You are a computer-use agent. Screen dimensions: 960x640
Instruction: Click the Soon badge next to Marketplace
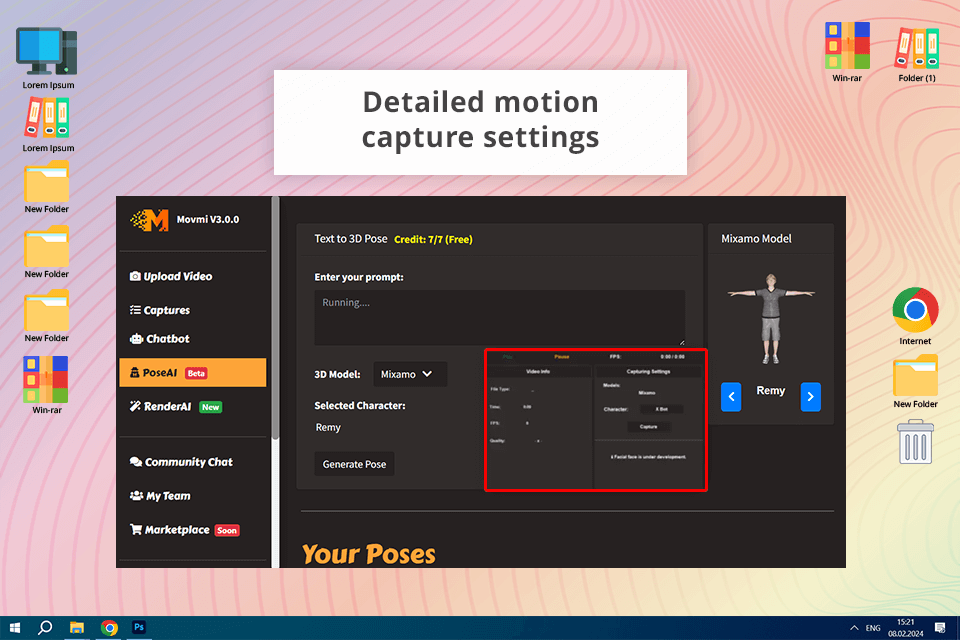(x=227, y=530)
